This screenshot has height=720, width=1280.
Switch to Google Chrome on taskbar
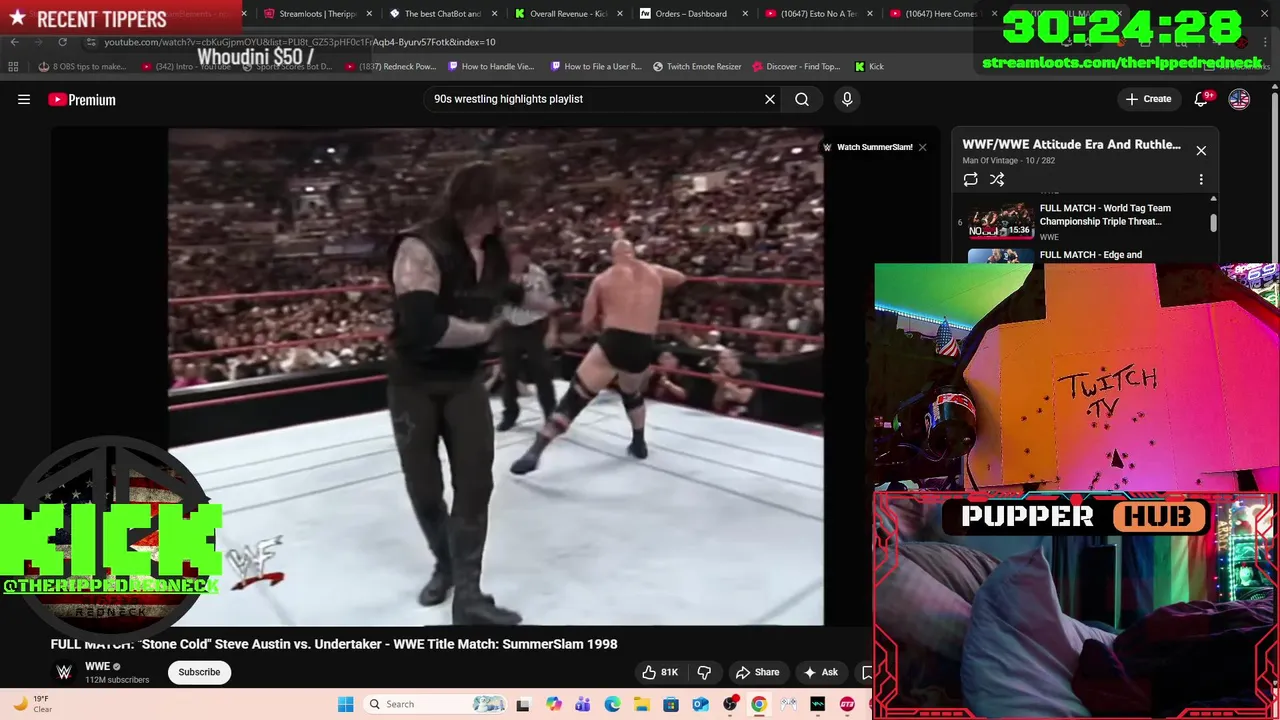(759, 704)
